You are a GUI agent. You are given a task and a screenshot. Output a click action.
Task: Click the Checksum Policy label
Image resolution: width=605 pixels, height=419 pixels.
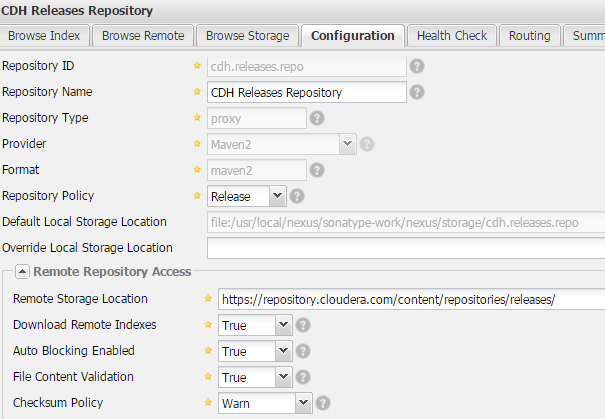58,403
